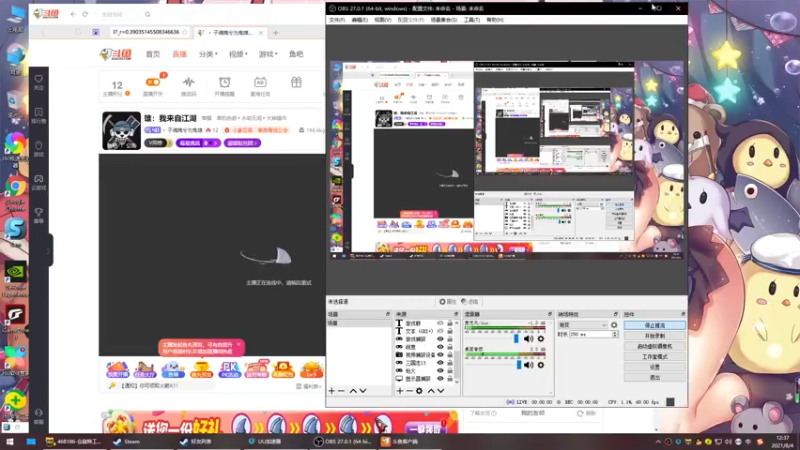The image size is (800, 450).
Task: Toggle visibility of the first text source row
Action: [440, 323]
